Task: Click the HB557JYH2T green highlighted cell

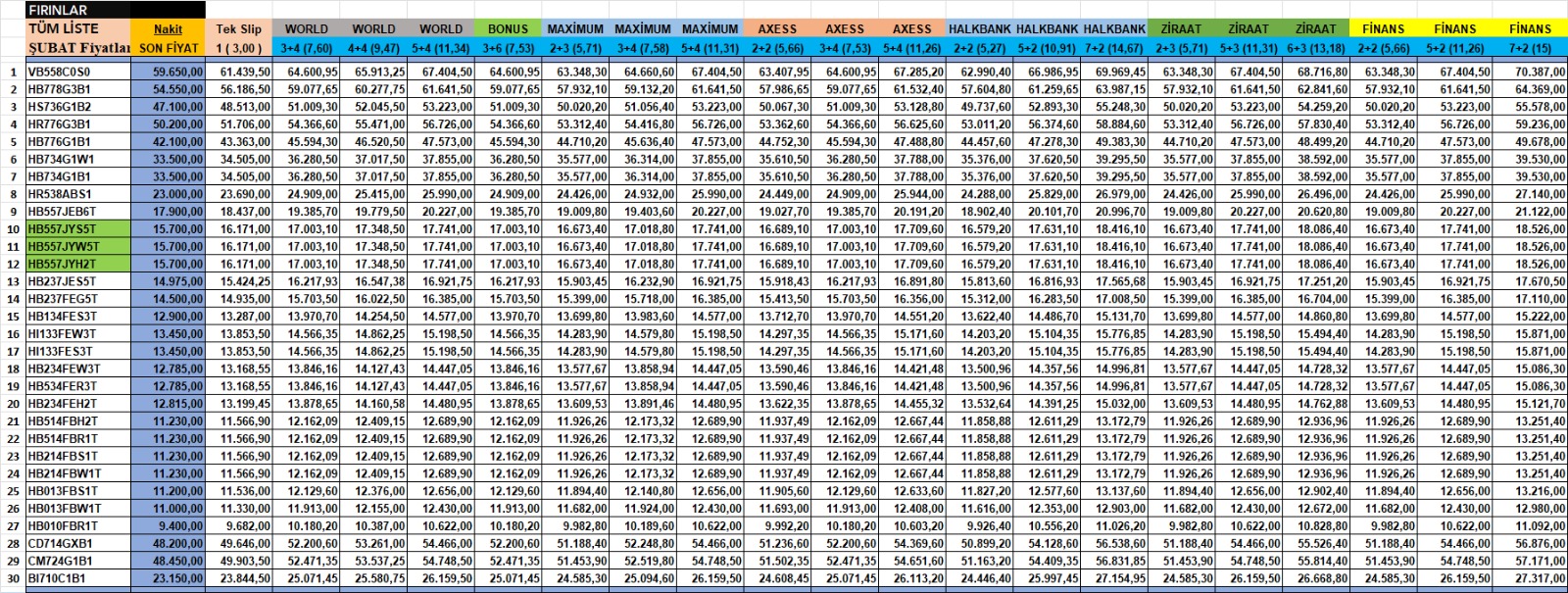Action: [78, 265]
